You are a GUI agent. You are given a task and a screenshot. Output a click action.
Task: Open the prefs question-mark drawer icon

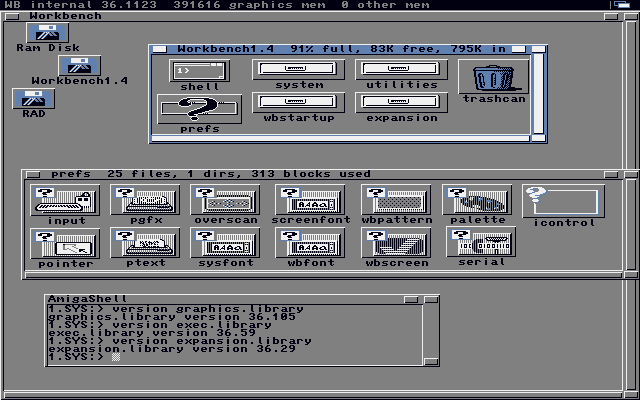(199, 109)
